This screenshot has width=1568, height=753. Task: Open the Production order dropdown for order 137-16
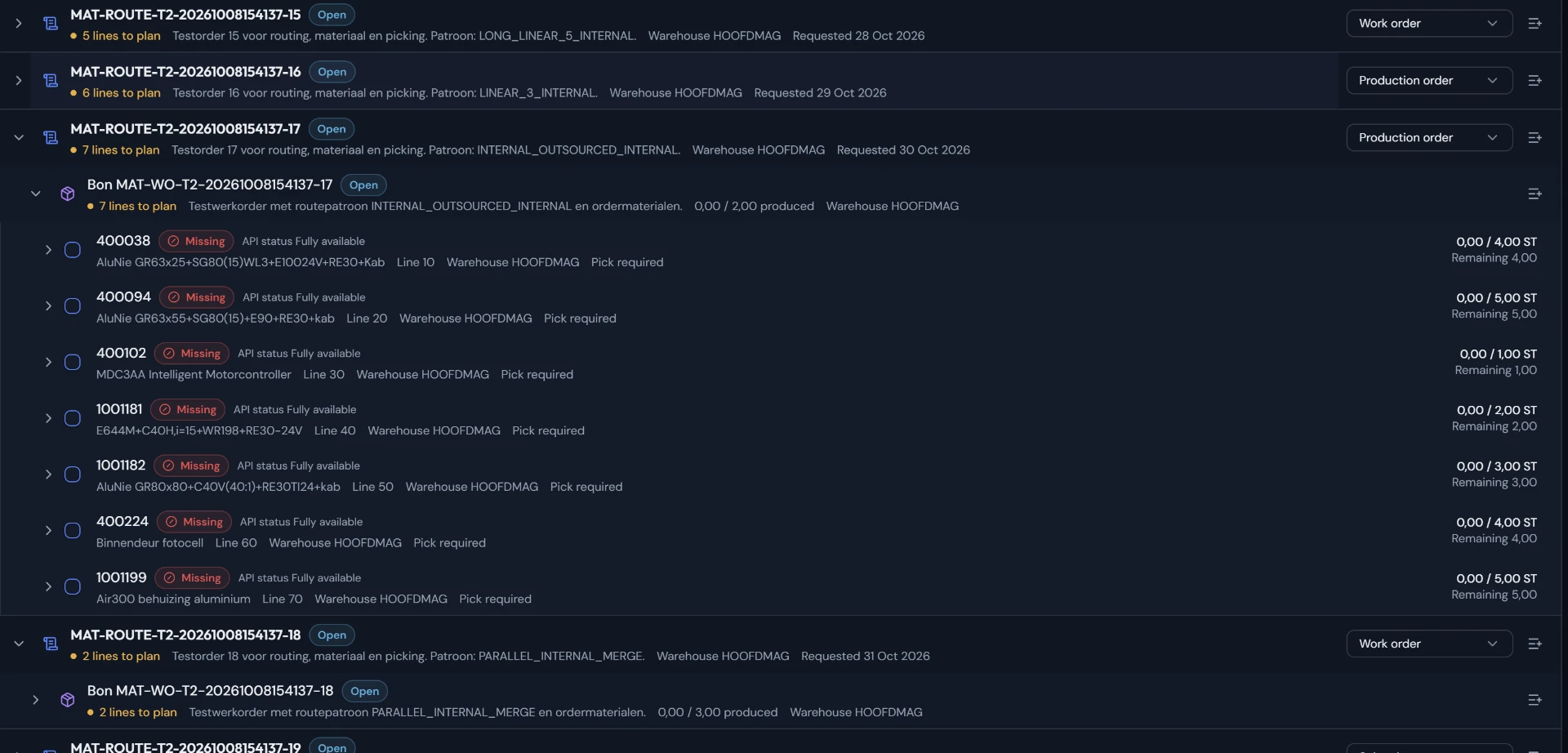1429,81
